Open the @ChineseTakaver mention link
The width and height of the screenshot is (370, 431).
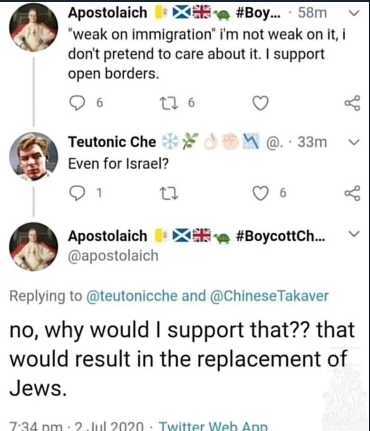269,296
